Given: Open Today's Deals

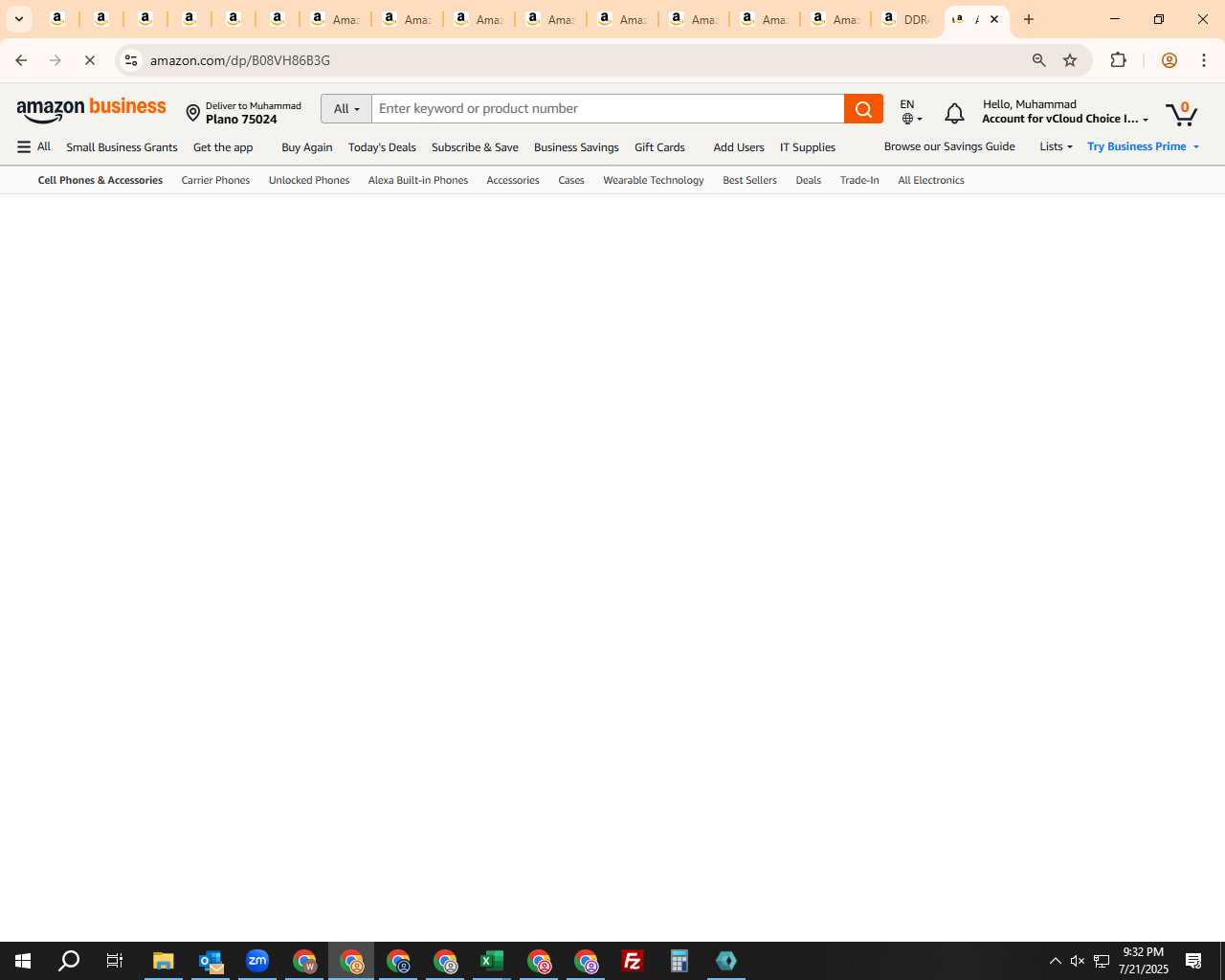Looking at the screenshot, I should coord(382,147).
